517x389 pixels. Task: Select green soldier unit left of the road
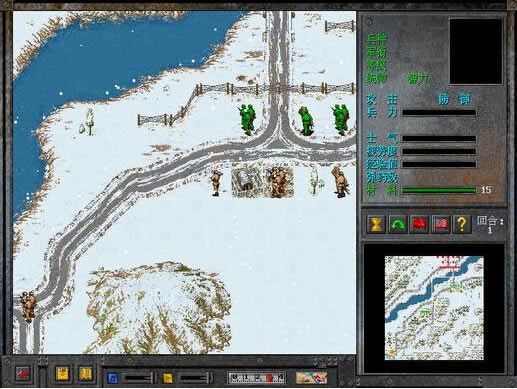pos(248,119)
